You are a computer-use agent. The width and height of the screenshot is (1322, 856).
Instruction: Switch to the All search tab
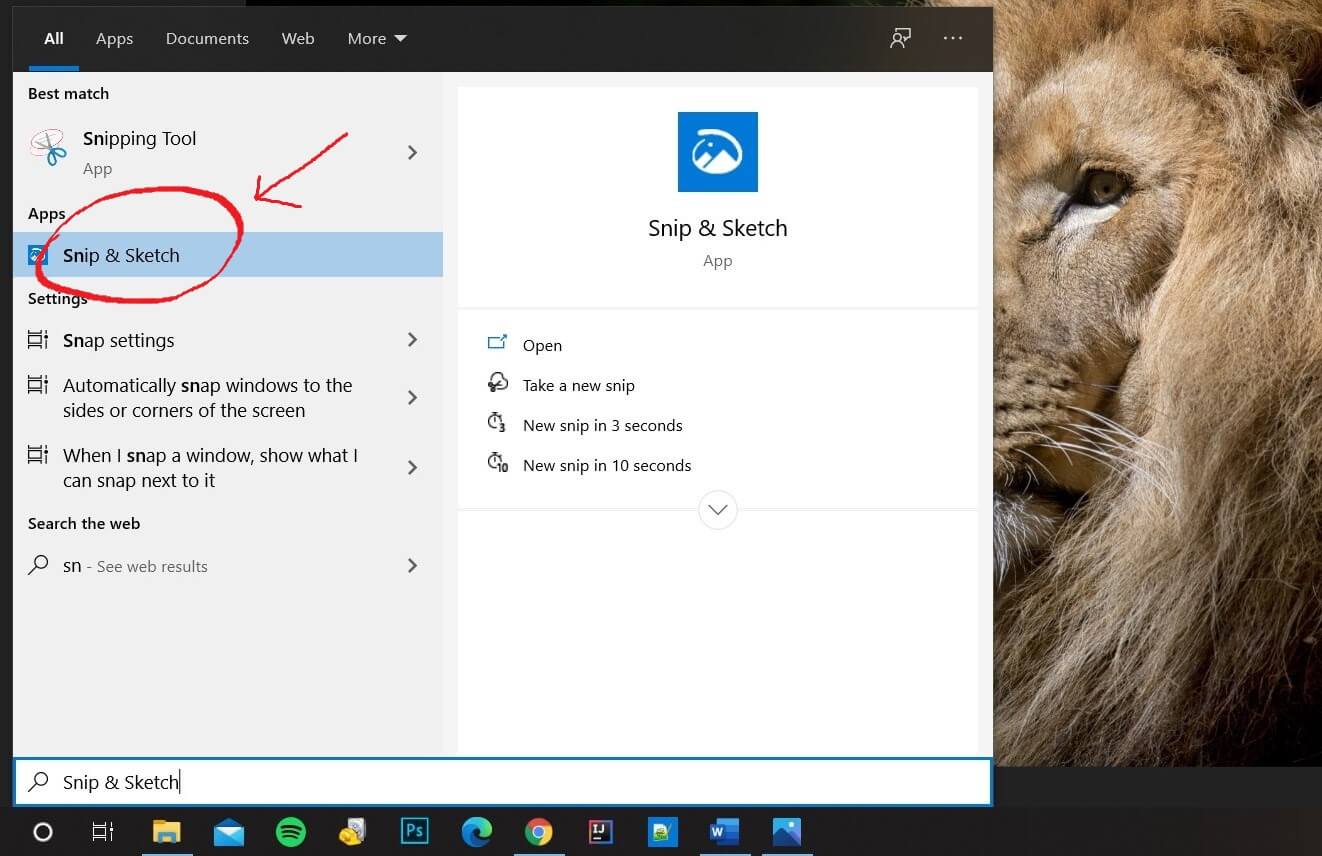[x=54, y=38]
